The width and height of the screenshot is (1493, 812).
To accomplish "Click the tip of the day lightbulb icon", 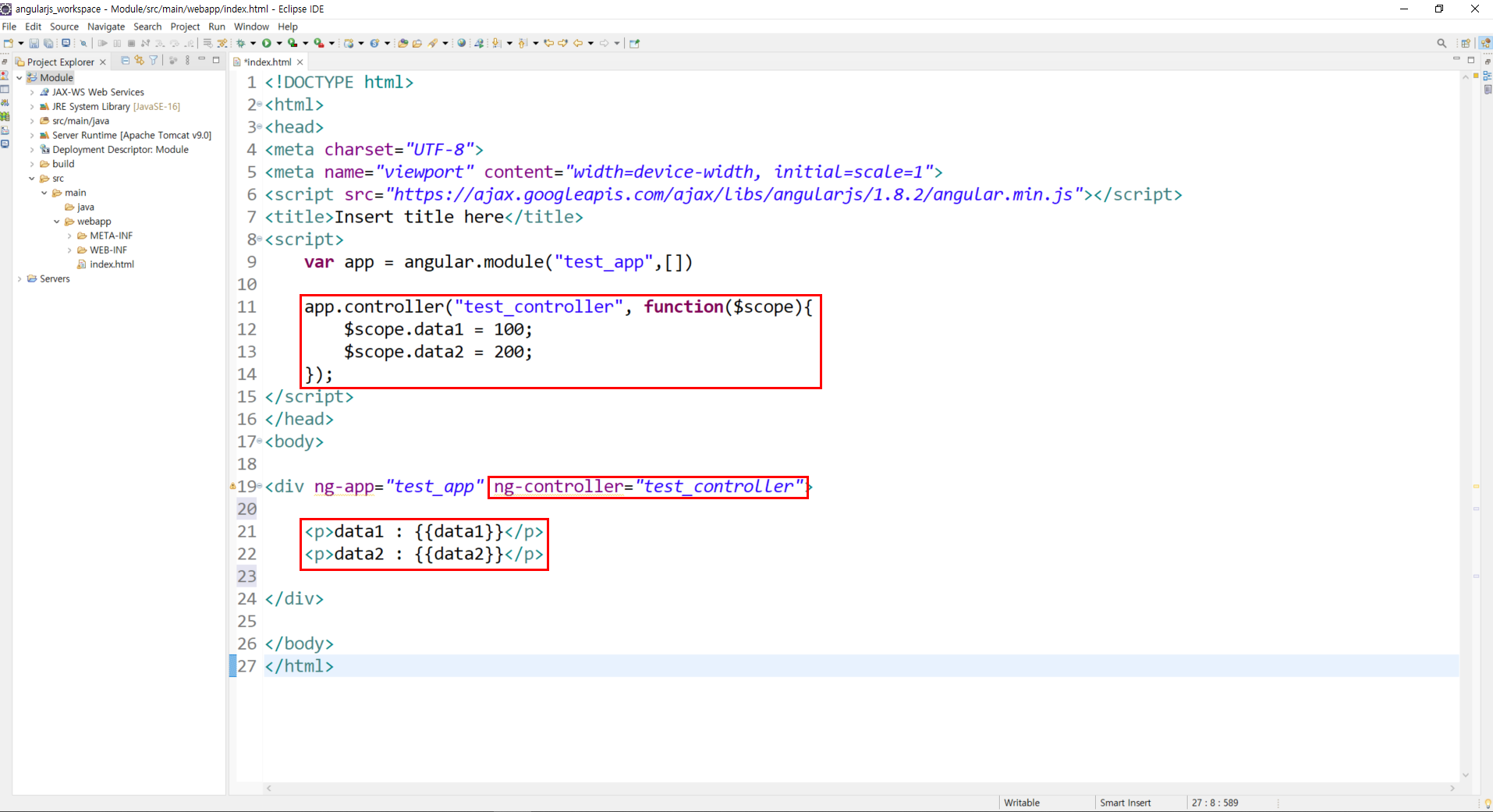I will coord(1487,803).
